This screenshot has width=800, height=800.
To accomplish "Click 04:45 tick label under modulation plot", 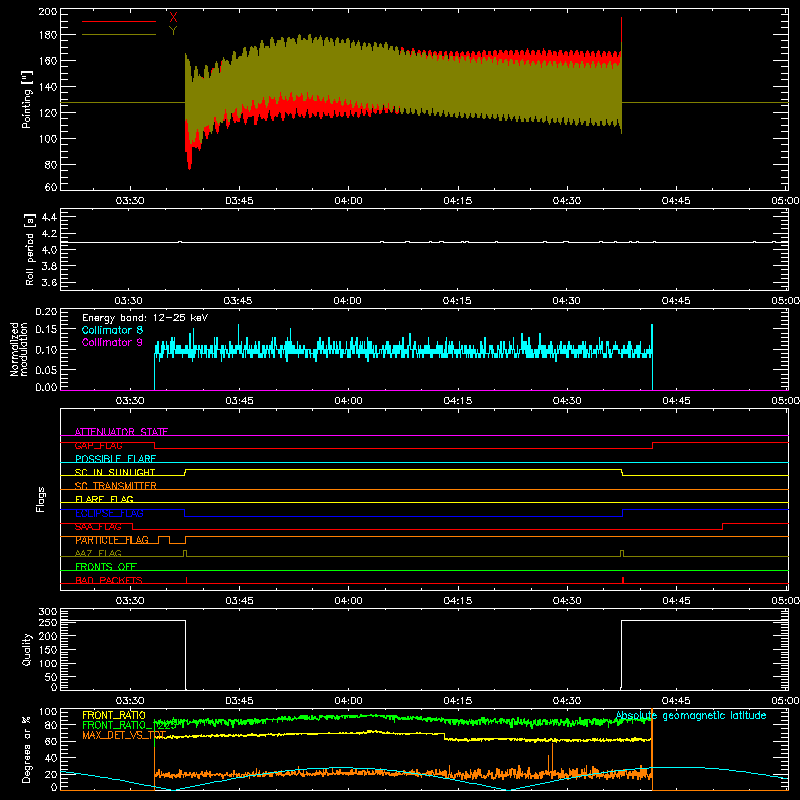I will click(677, 401).
